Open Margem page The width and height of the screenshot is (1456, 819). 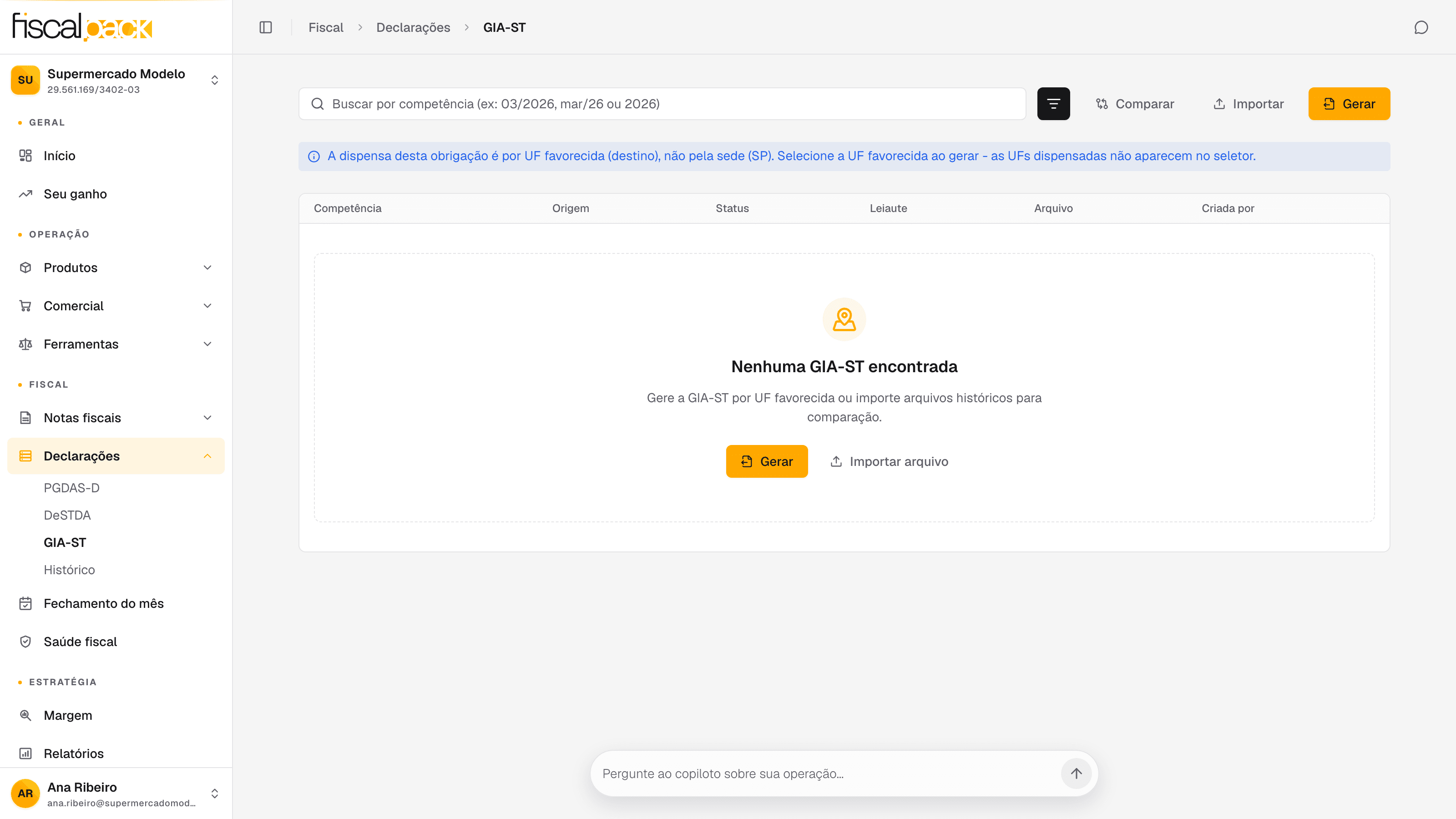coord(116,715)
